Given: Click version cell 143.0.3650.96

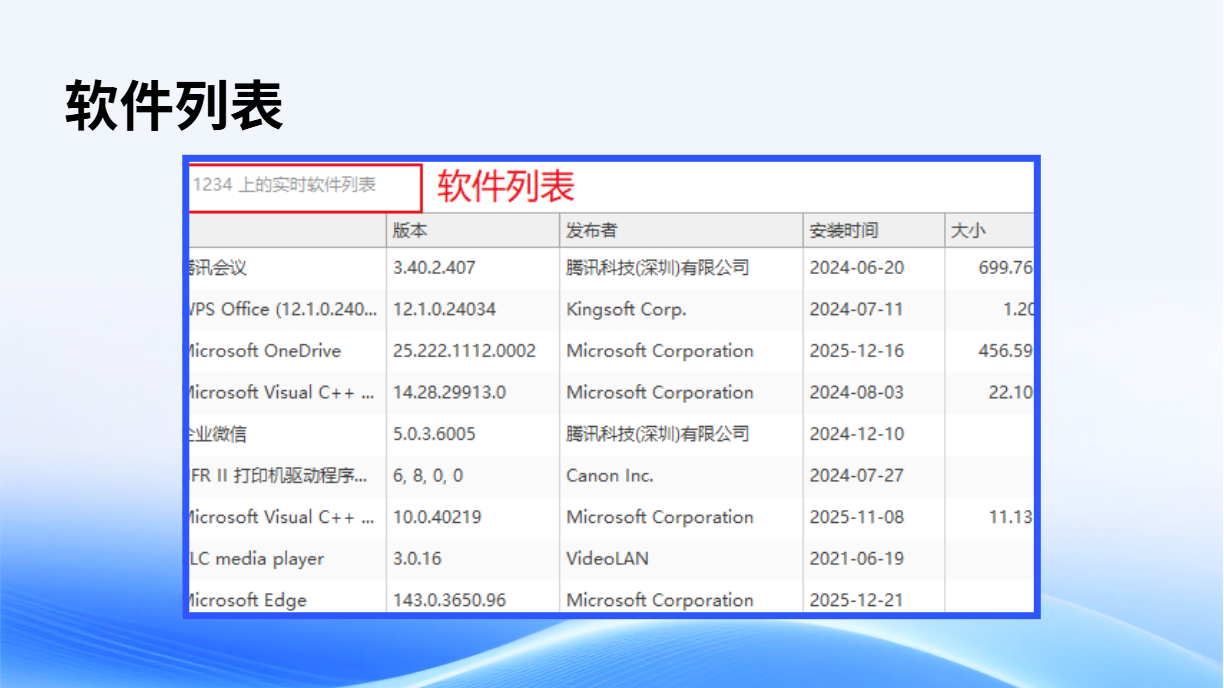Looking at the screenshot, I should click(449, 600).
